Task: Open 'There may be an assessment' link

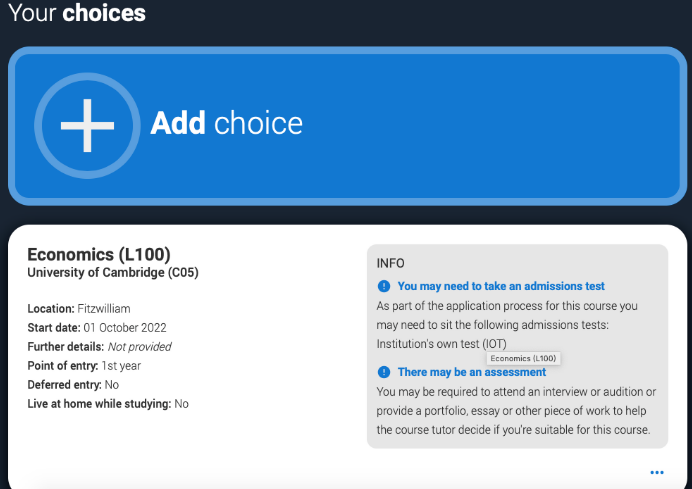Action: 472,372
